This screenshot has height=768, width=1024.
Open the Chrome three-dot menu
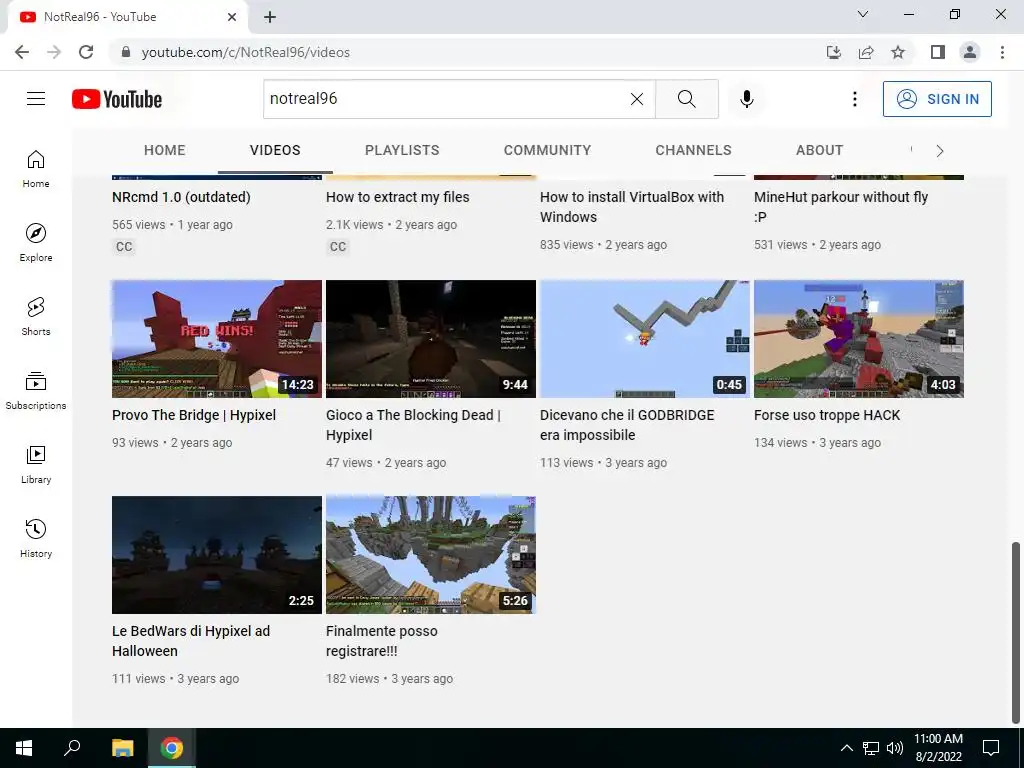[1002, 52]
